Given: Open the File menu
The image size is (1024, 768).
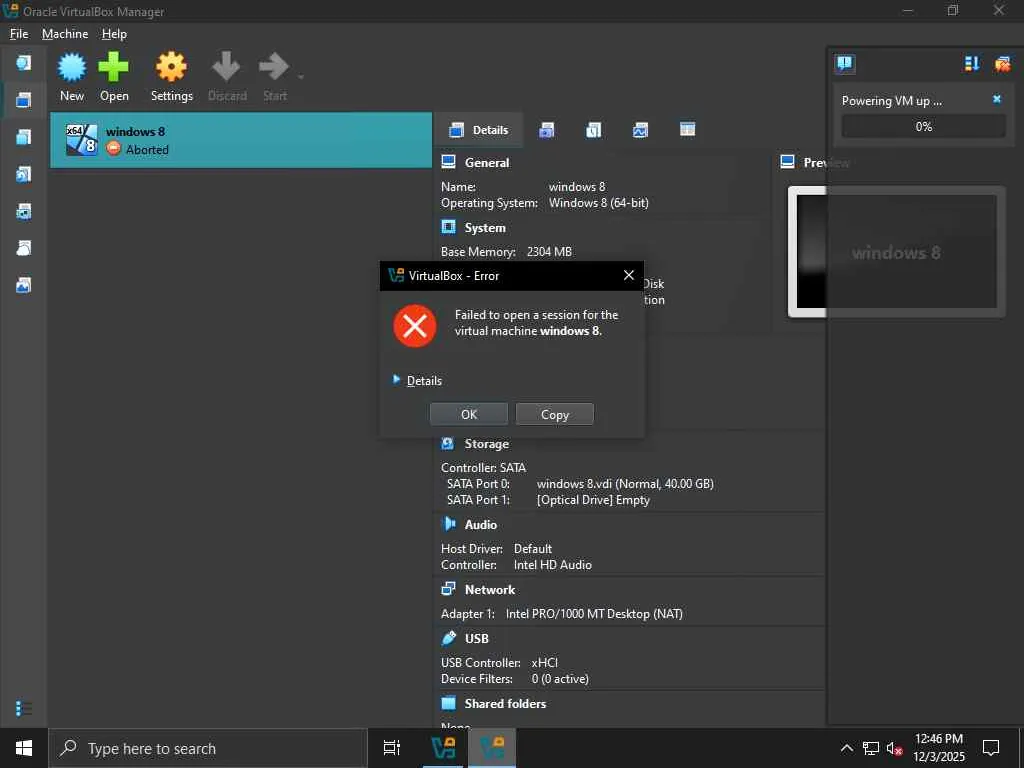Looking at the screenshot, I should click(x=19, y=34).
